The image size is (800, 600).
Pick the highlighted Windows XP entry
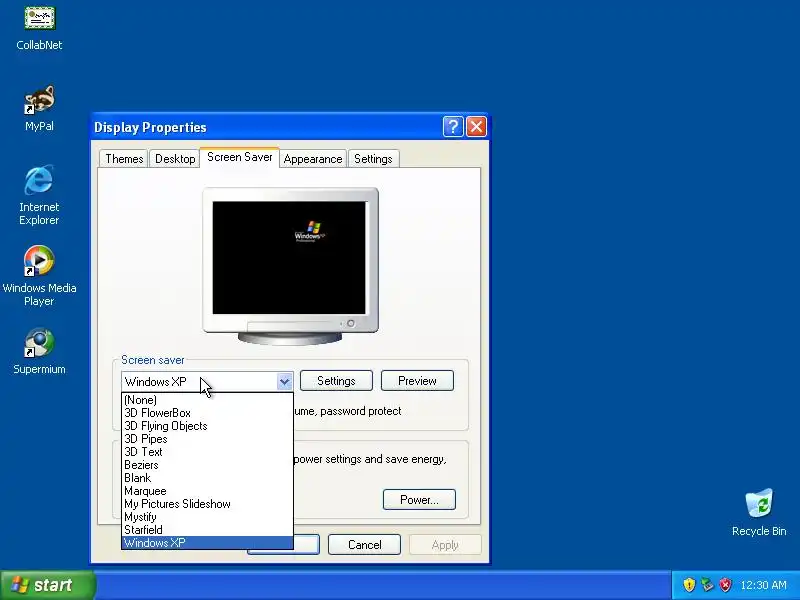pyautogui.click(x=208, y=543)
